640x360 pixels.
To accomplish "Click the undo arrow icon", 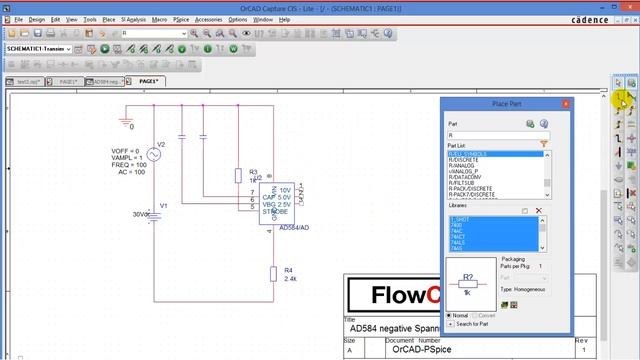I will point(102,33).
